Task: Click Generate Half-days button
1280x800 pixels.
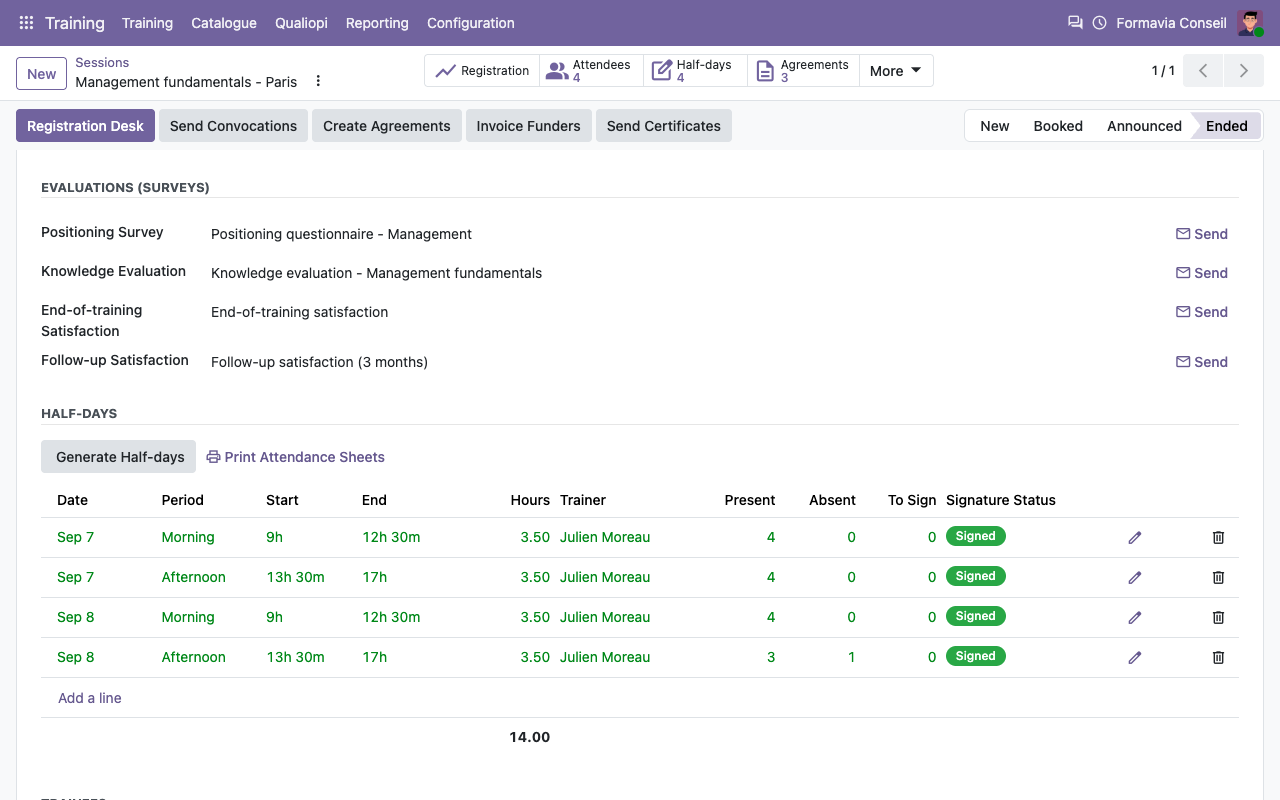Action: (120, 457)
